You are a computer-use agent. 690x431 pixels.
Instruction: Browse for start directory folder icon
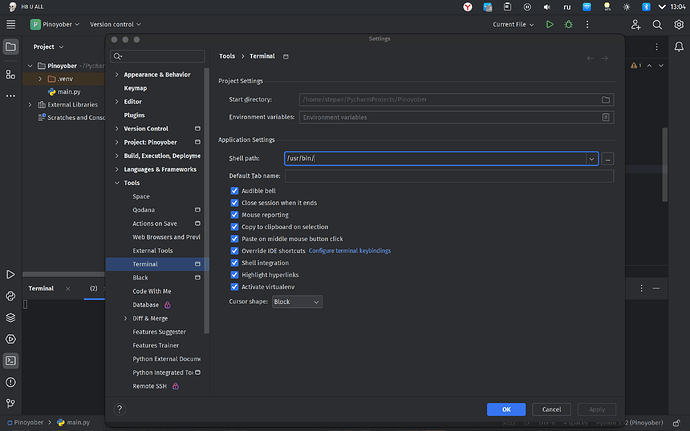606,99
